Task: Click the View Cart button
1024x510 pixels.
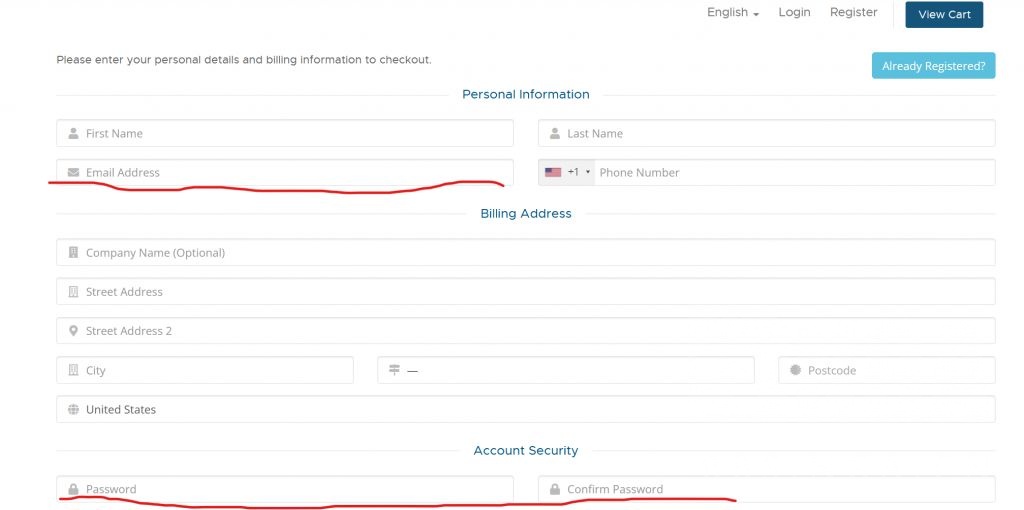Action: click(944, 14)
